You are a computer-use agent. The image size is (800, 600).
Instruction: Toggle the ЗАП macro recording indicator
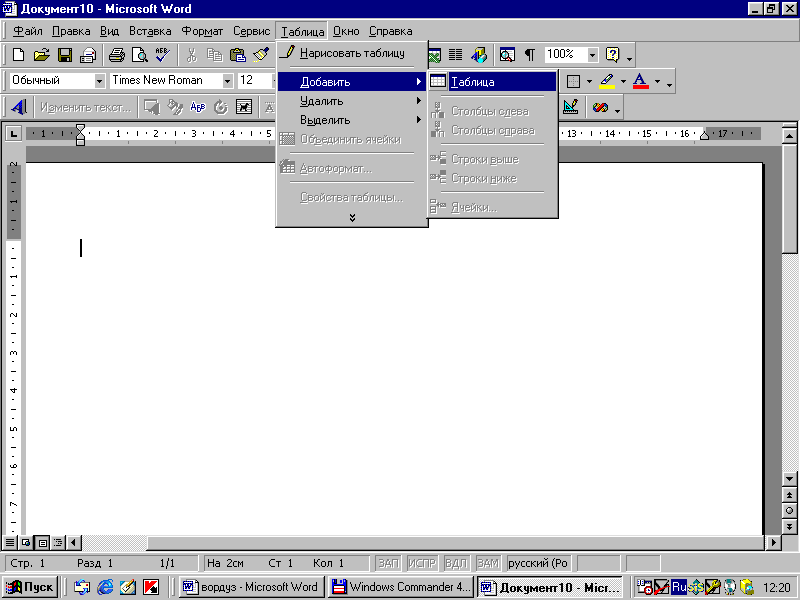[388, 563]
